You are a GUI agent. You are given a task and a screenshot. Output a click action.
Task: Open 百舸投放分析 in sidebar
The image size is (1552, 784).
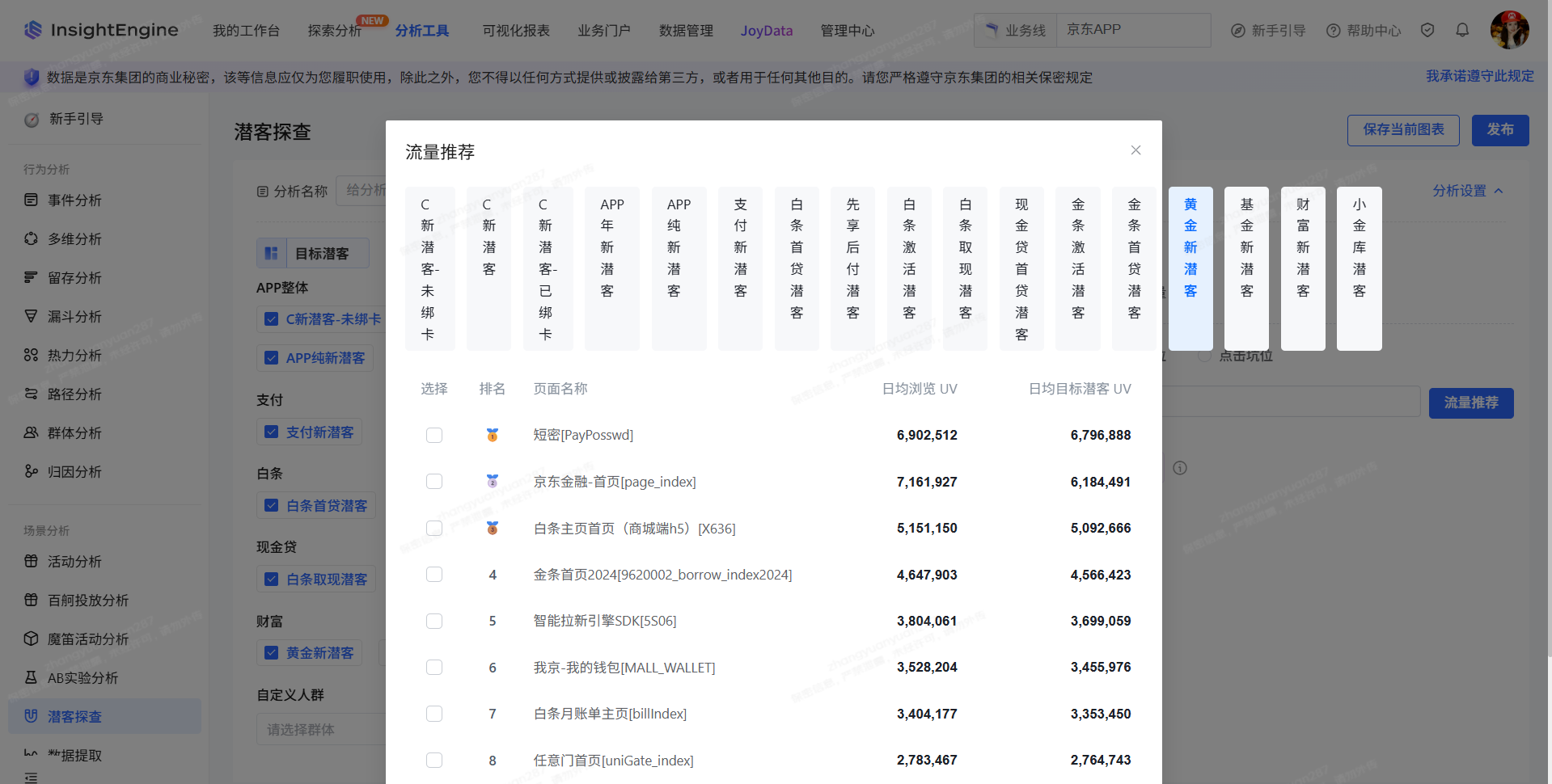(x=87, y=600)
